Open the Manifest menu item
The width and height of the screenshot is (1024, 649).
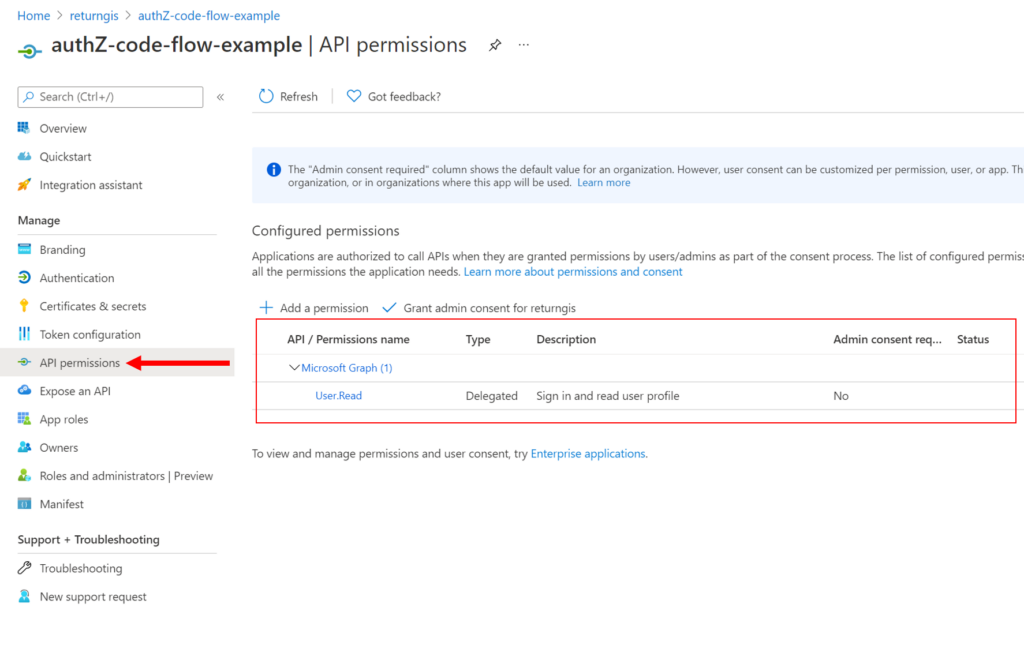click(x=61, y=504)
